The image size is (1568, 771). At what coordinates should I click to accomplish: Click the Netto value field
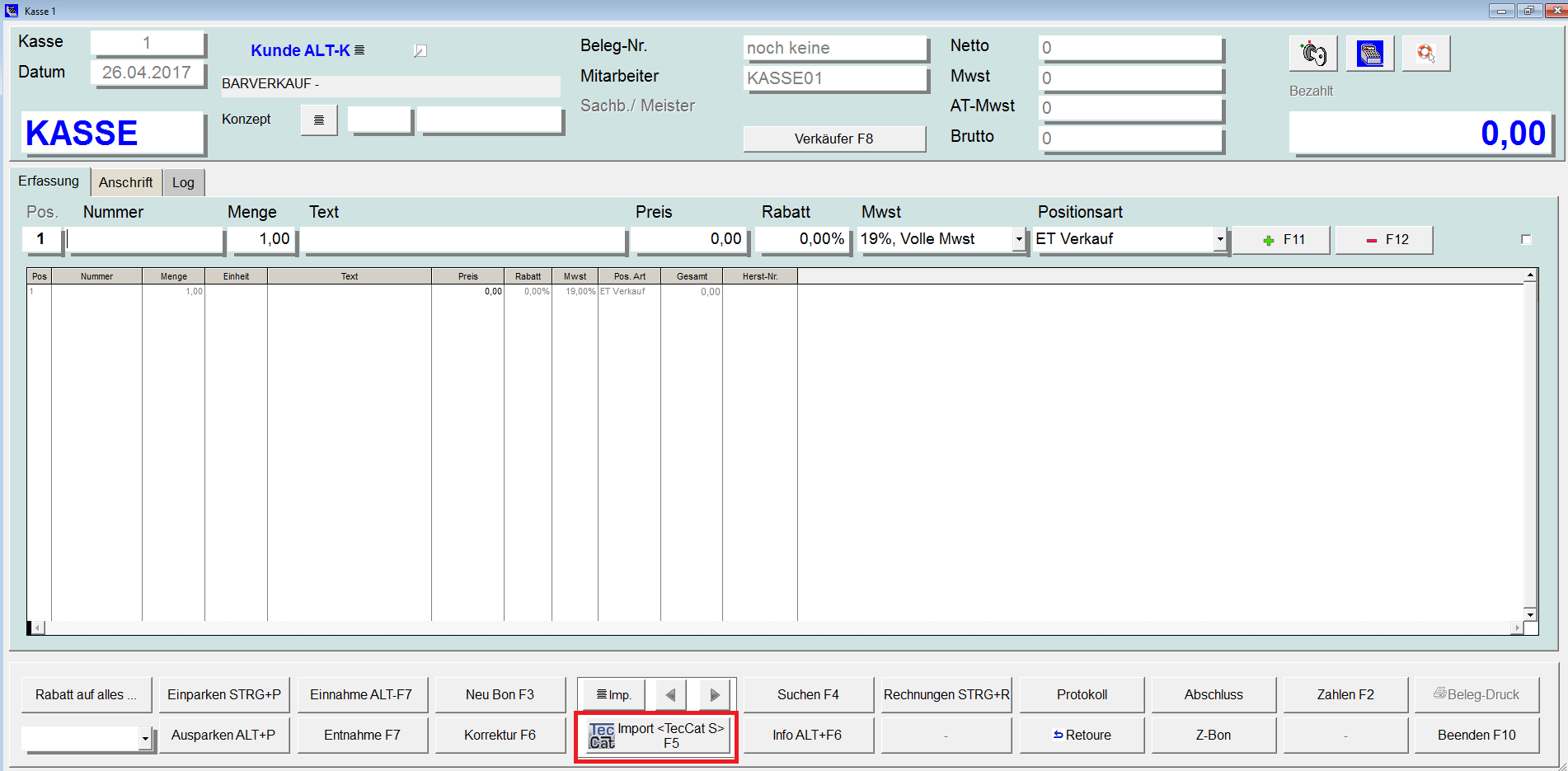pyautogui.click(x=1130, y=48)
